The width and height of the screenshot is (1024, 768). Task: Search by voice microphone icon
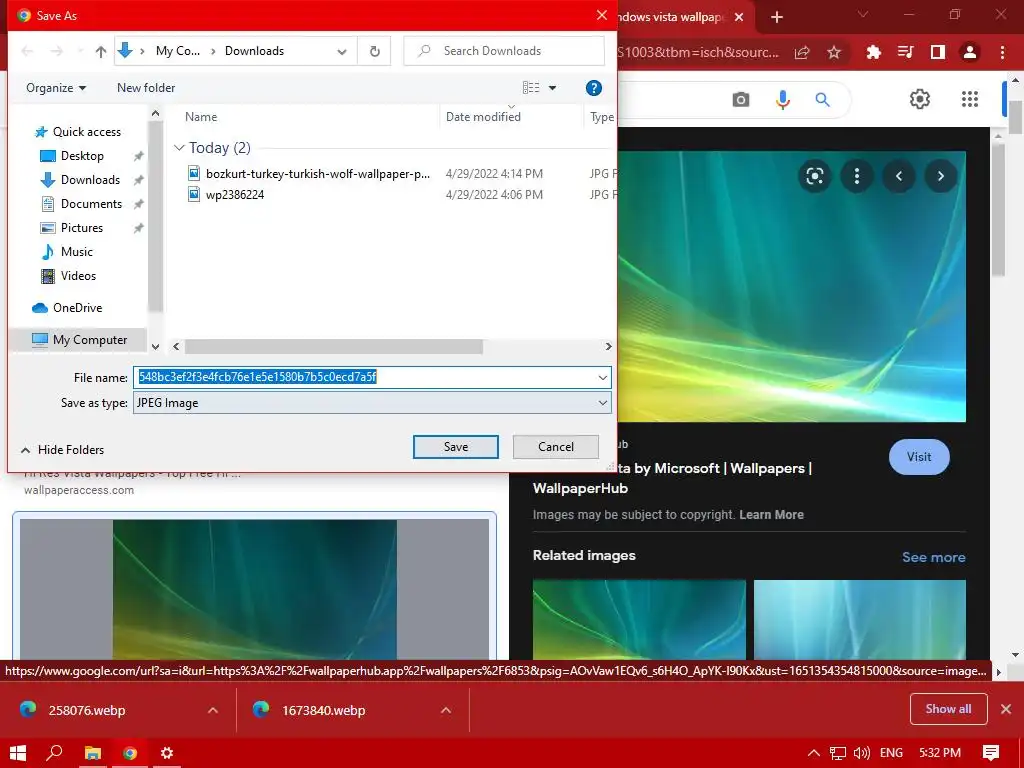coord(782,99)
